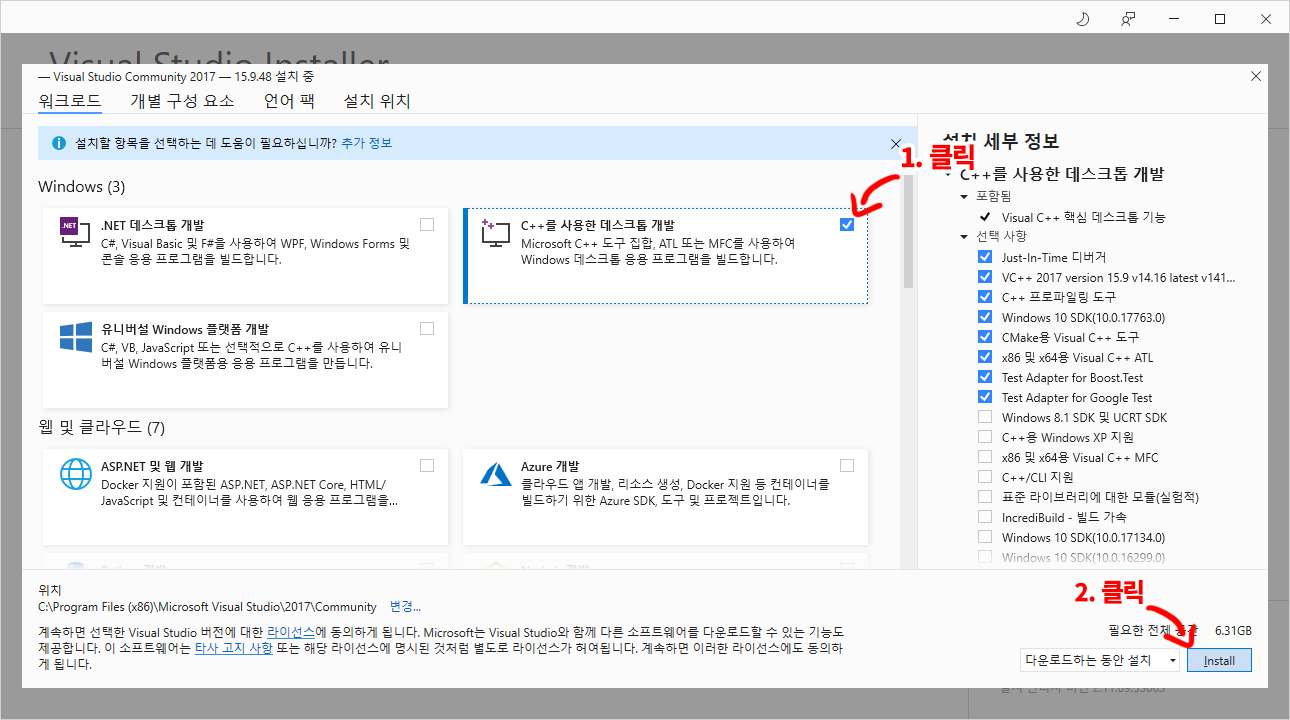Uncheck the C++를 사용한 데스크톱 개발 checkbox
1290x720 pixels.
click(847, 224)
